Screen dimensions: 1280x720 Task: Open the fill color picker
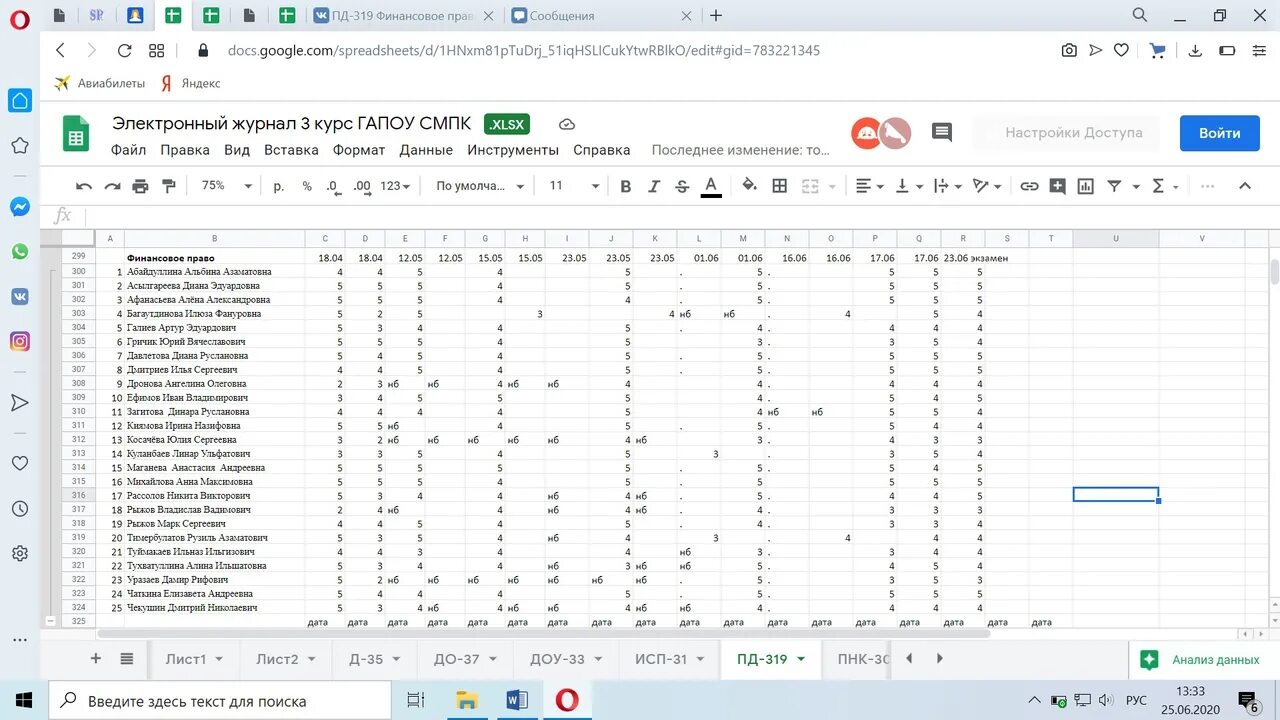[750, 186]
